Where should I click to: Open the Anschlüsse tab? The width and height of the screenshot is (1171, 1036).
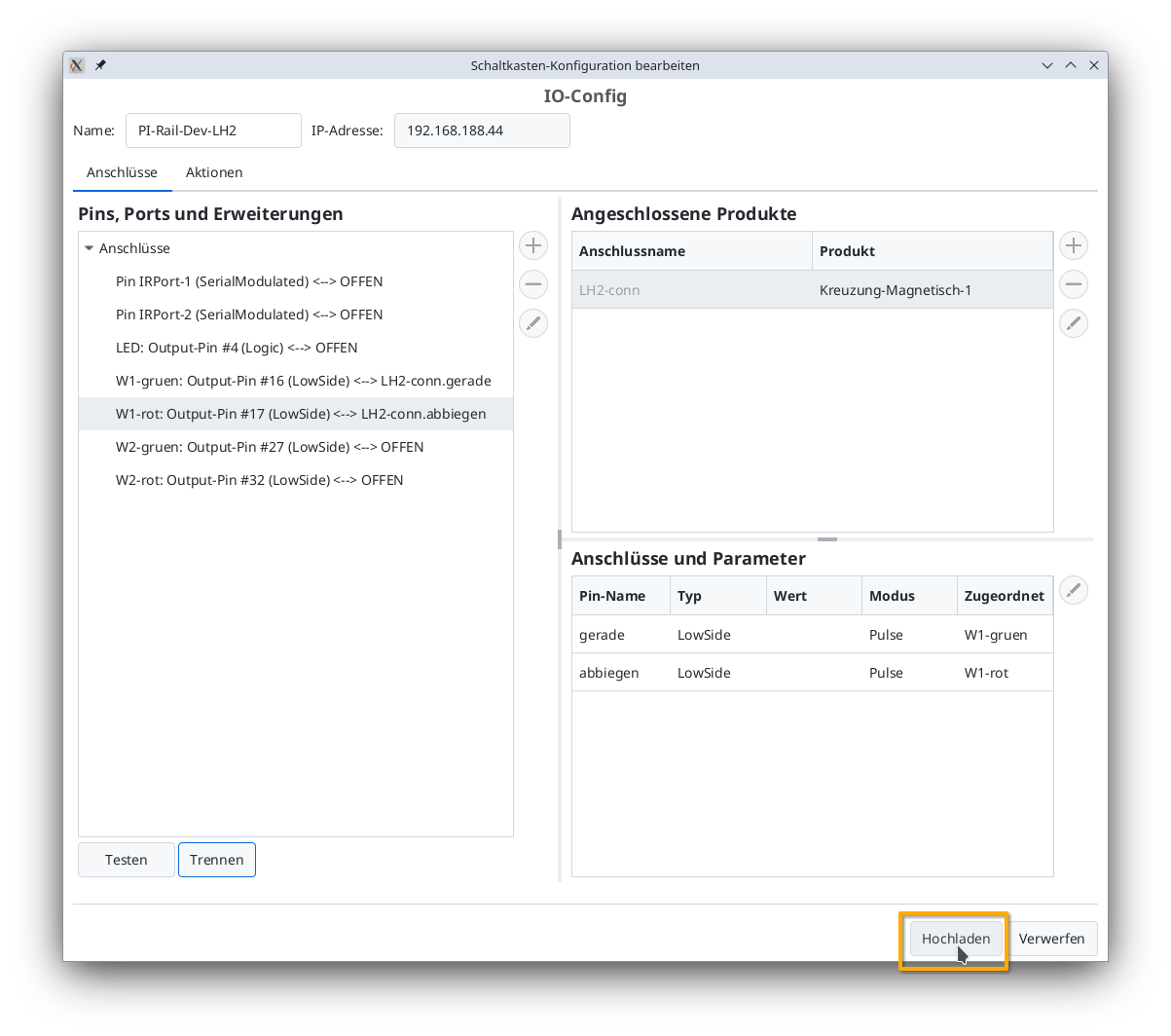(x=122, y=172)
